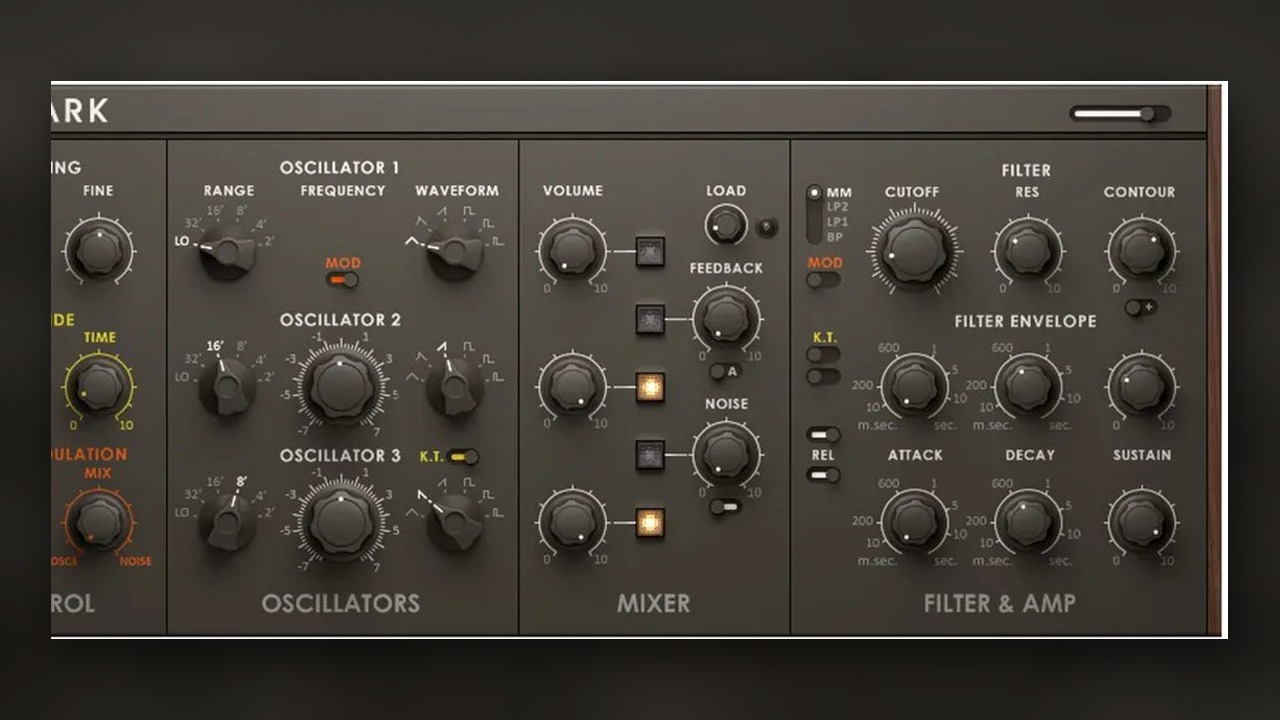Click the Filter Contour knob
Image resolution: width=1280 pixels, height=720 pixels.
(x=1142, y=250)
